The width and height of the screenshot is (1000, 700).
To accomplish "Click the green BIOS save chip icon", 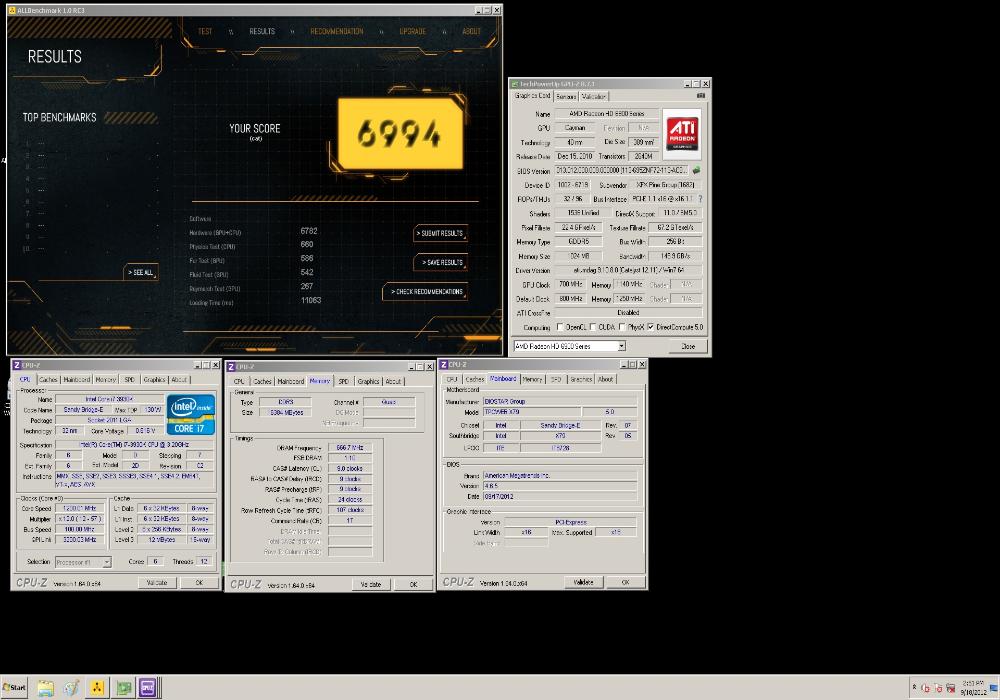I will pos(696,170).
